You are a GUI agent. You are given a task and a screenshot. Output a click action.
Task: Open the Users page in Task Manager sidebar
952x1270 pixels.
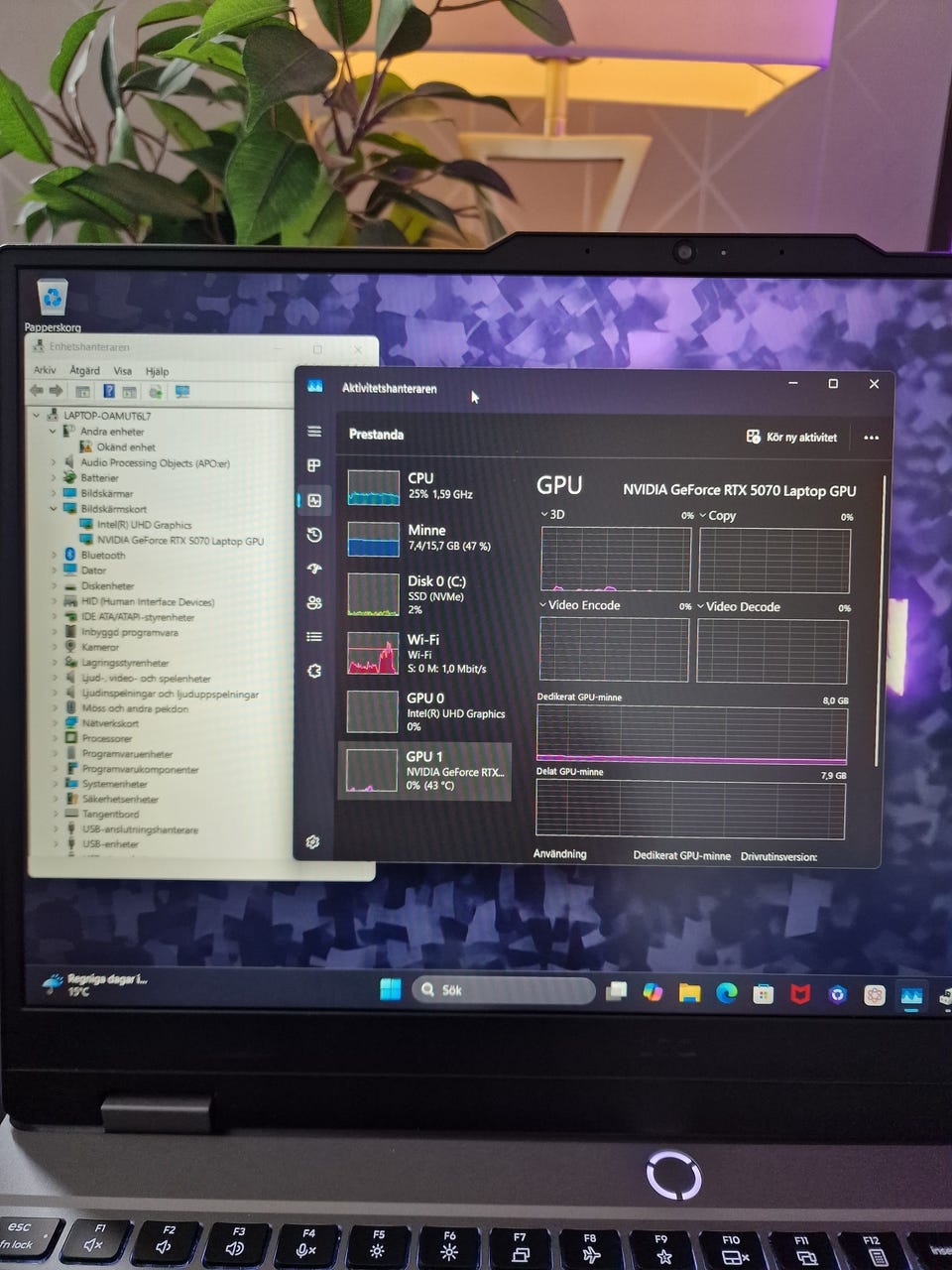[314, 602]
